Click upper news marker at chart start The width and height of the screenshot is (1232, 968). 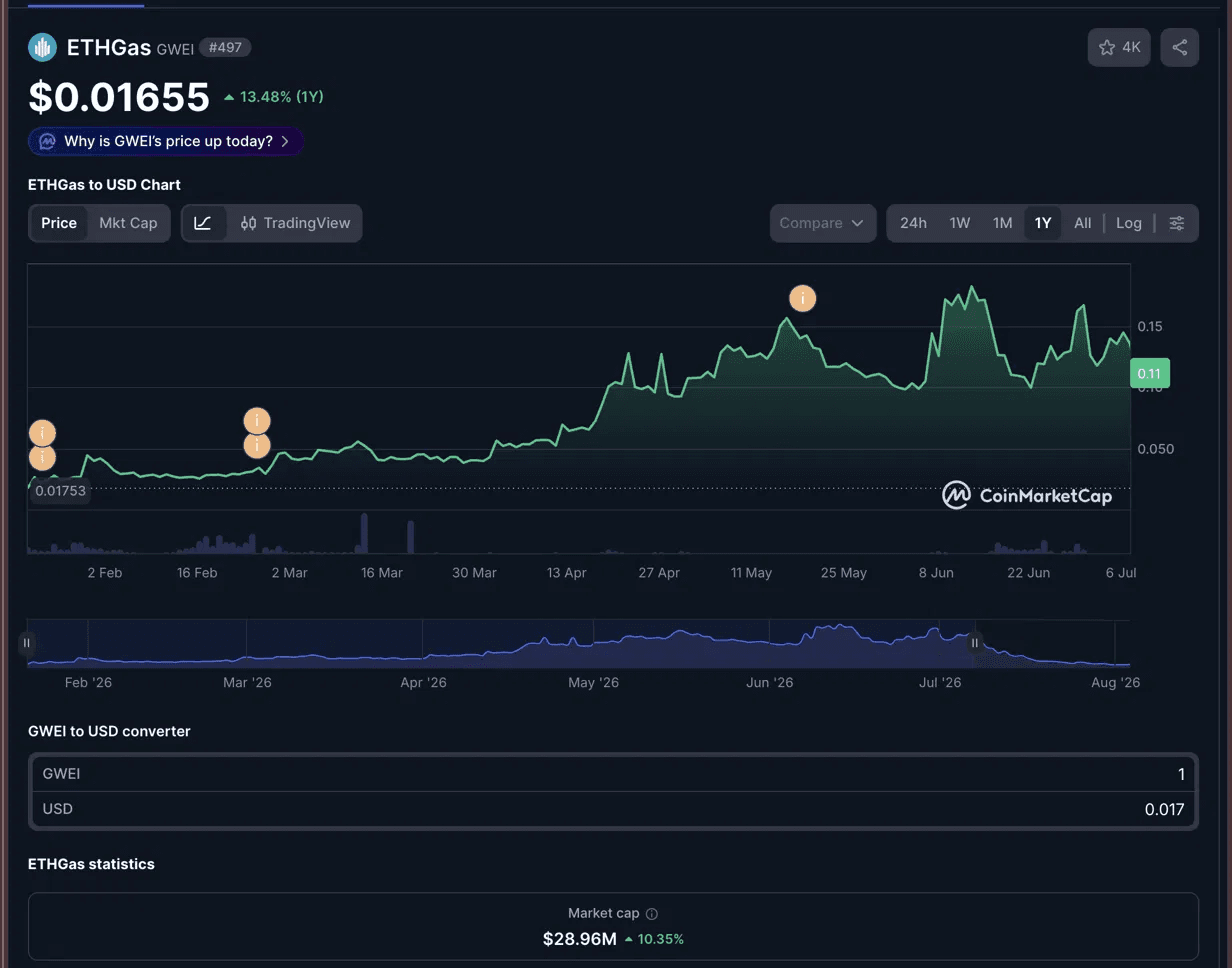(x=42, y=433)
